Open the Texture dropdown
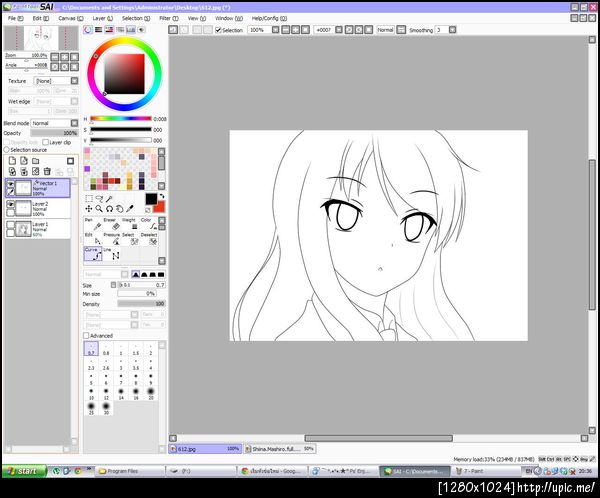The height and width of the screenshot is (498, 600). pos(74,81)
